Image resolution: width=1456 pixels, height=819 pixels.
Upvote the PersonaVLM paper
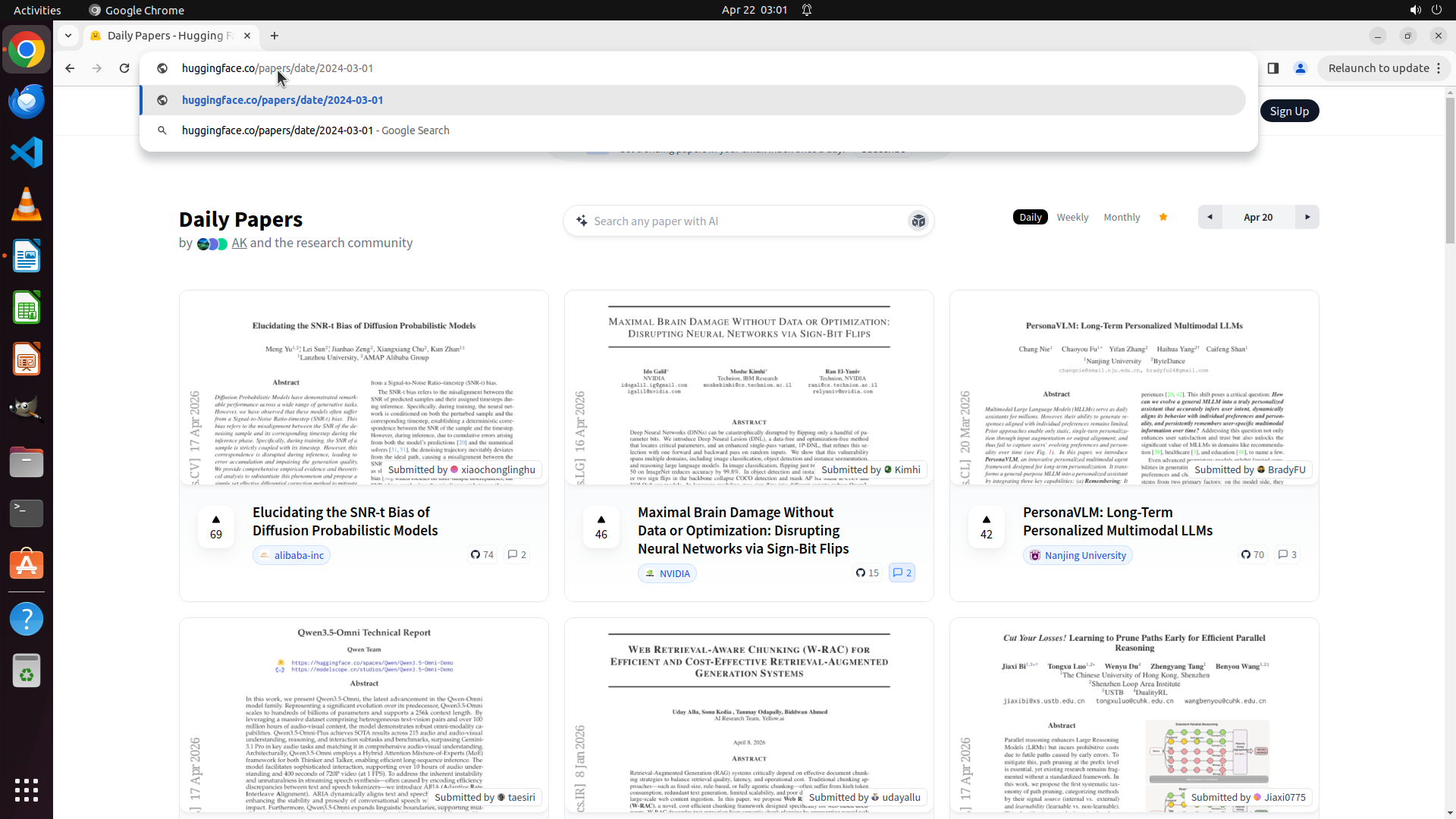click(987, 526)
